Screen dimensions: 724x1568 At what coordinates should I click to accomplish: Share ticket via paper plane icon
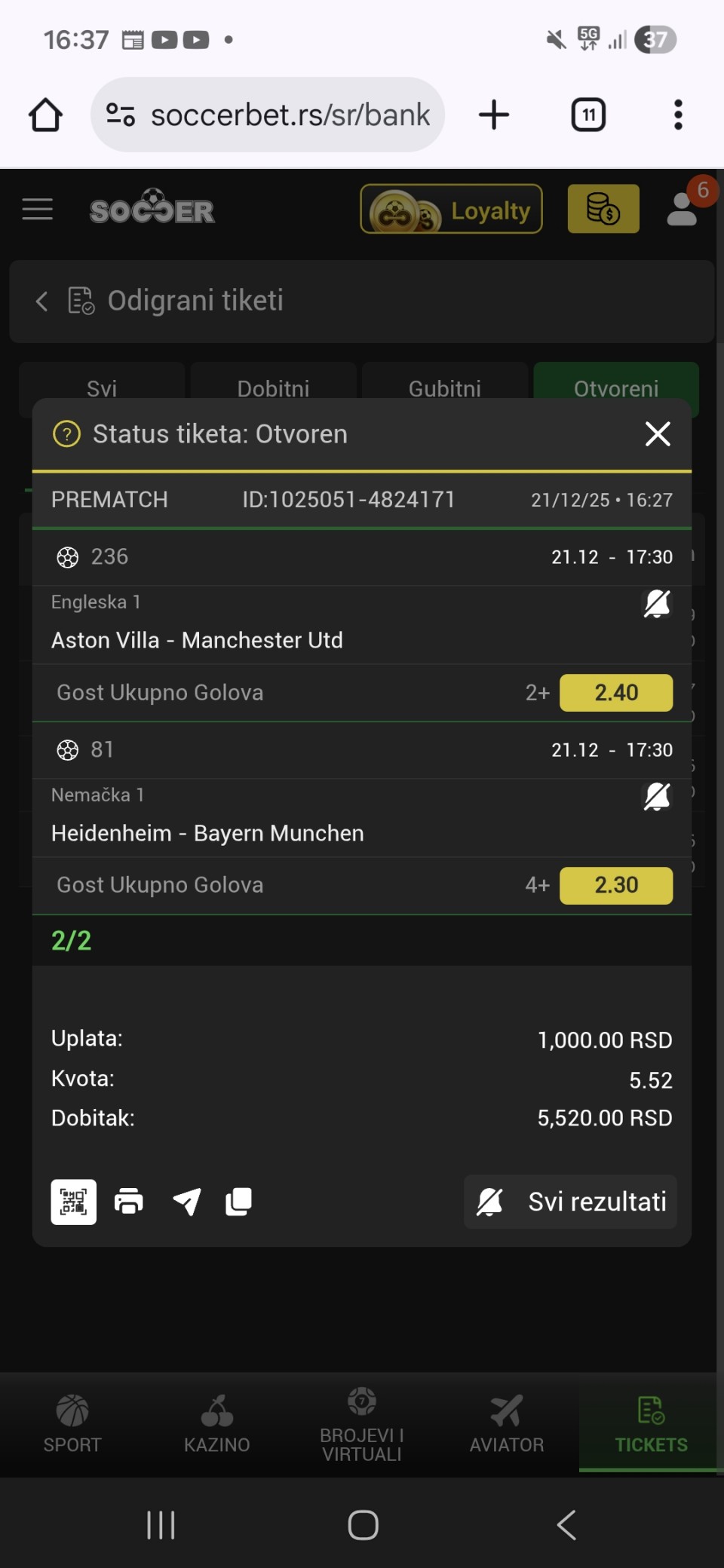pos(186,1202)
